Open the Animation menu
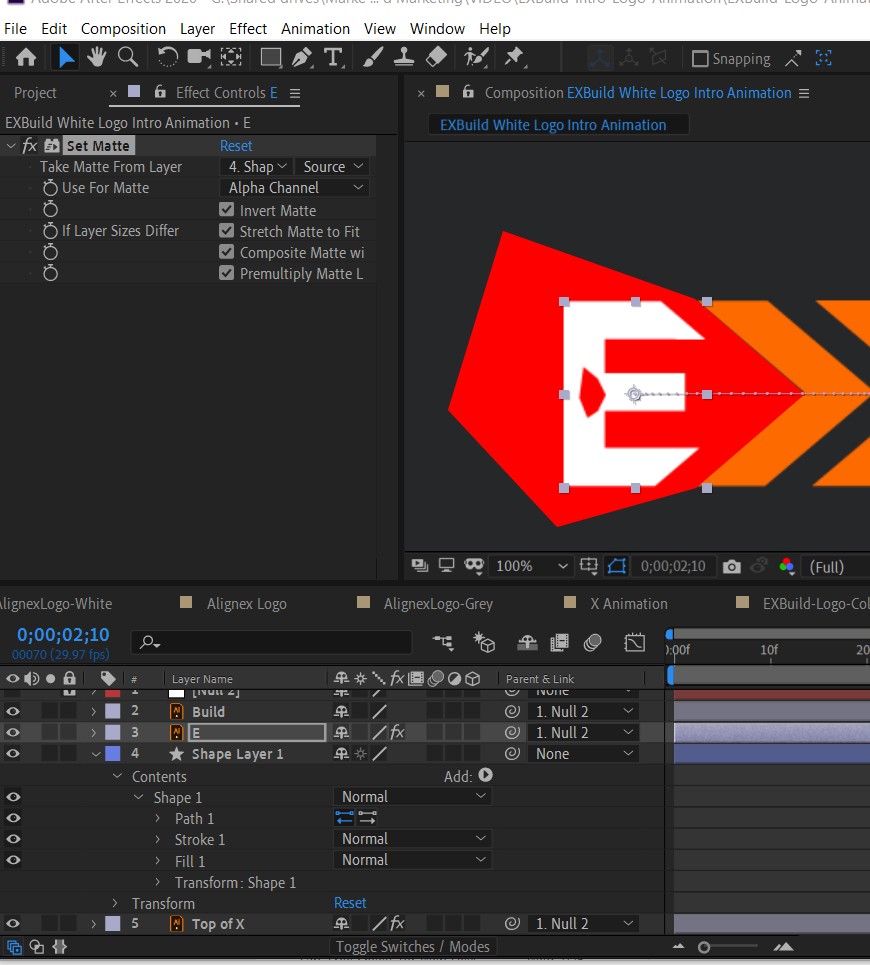Screen dimensions: 870x965 click(x=315, y=29)
